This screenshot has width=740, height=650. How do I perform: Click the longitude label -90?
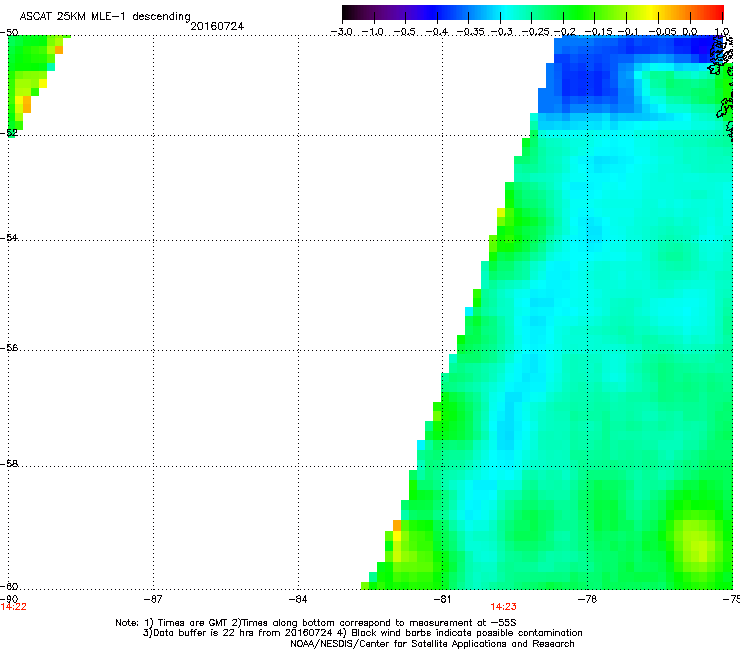[x=9, y=599]
